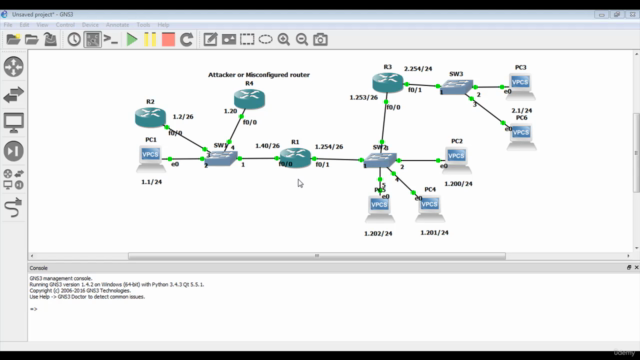Viewport: 640px width, 360px height.
Task: Select the PC6 VPCS node
Action: click(521, 137)
